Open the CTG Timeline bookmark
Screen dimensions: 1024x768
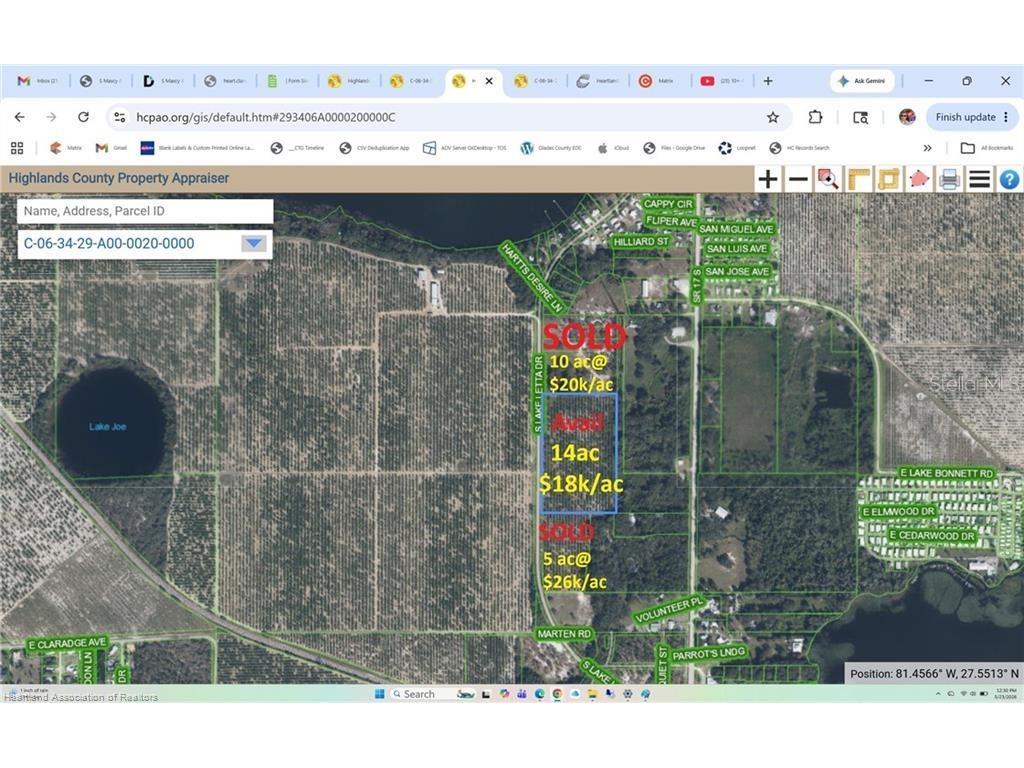pos(297,148)
